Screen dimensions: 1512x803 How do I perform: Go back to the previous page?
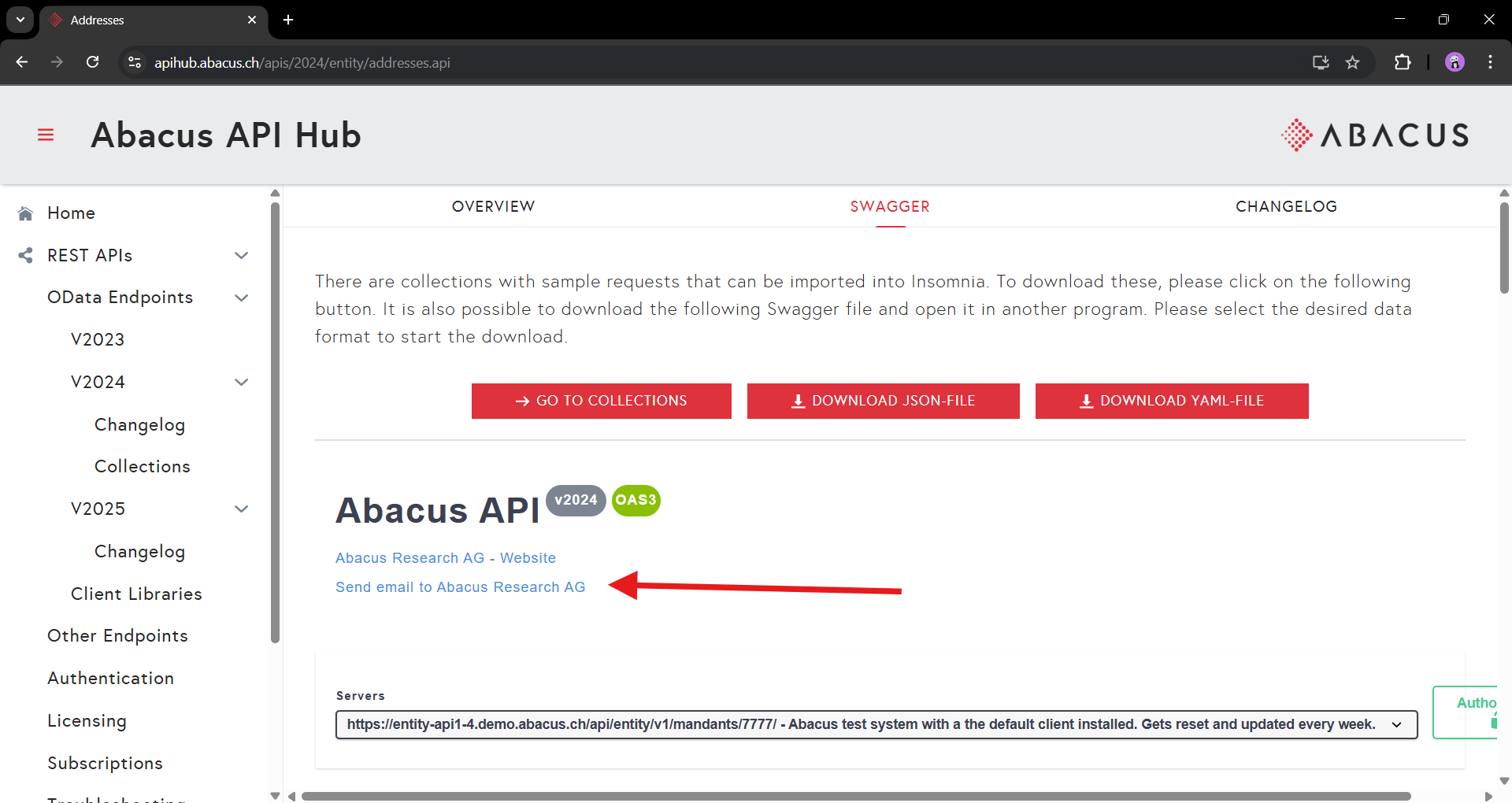pyautogui.click(x=22, y=62)
